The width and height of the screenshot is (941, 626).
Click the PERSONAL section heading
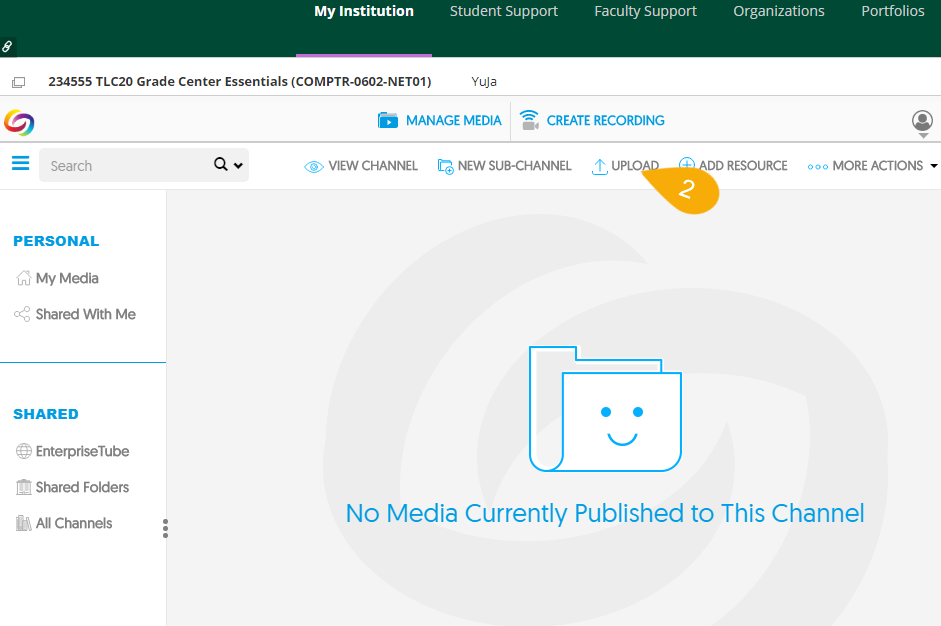pyautogui.click(x=56, y=241)
